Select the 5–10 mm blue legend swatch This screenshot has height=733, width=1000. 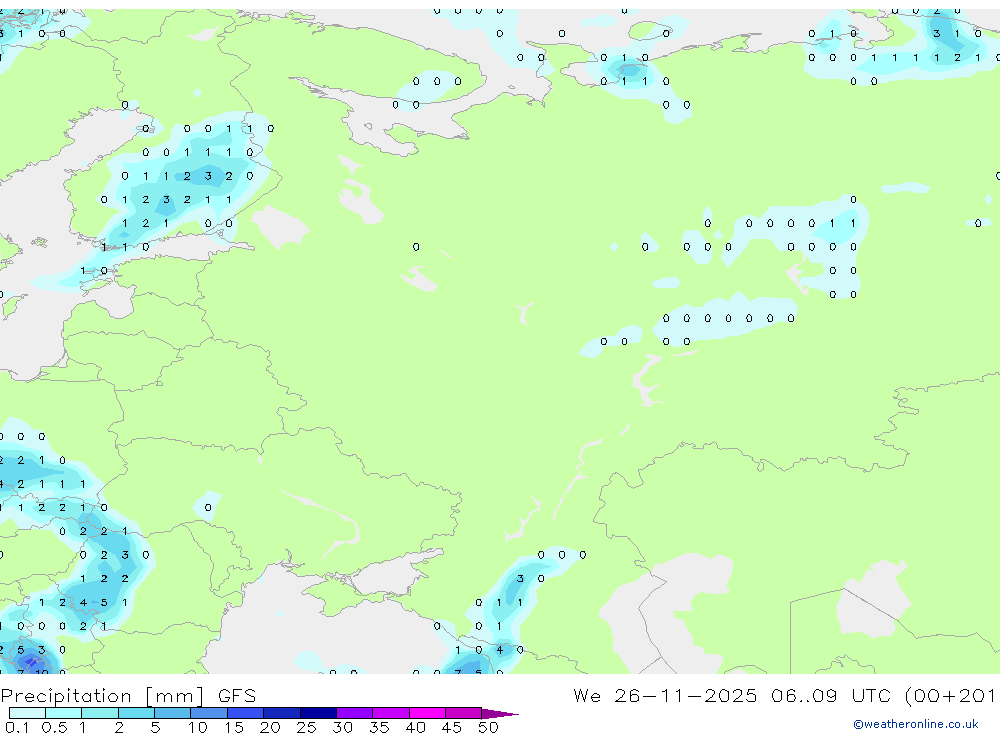pyautogui.click(x=173, y=713)
